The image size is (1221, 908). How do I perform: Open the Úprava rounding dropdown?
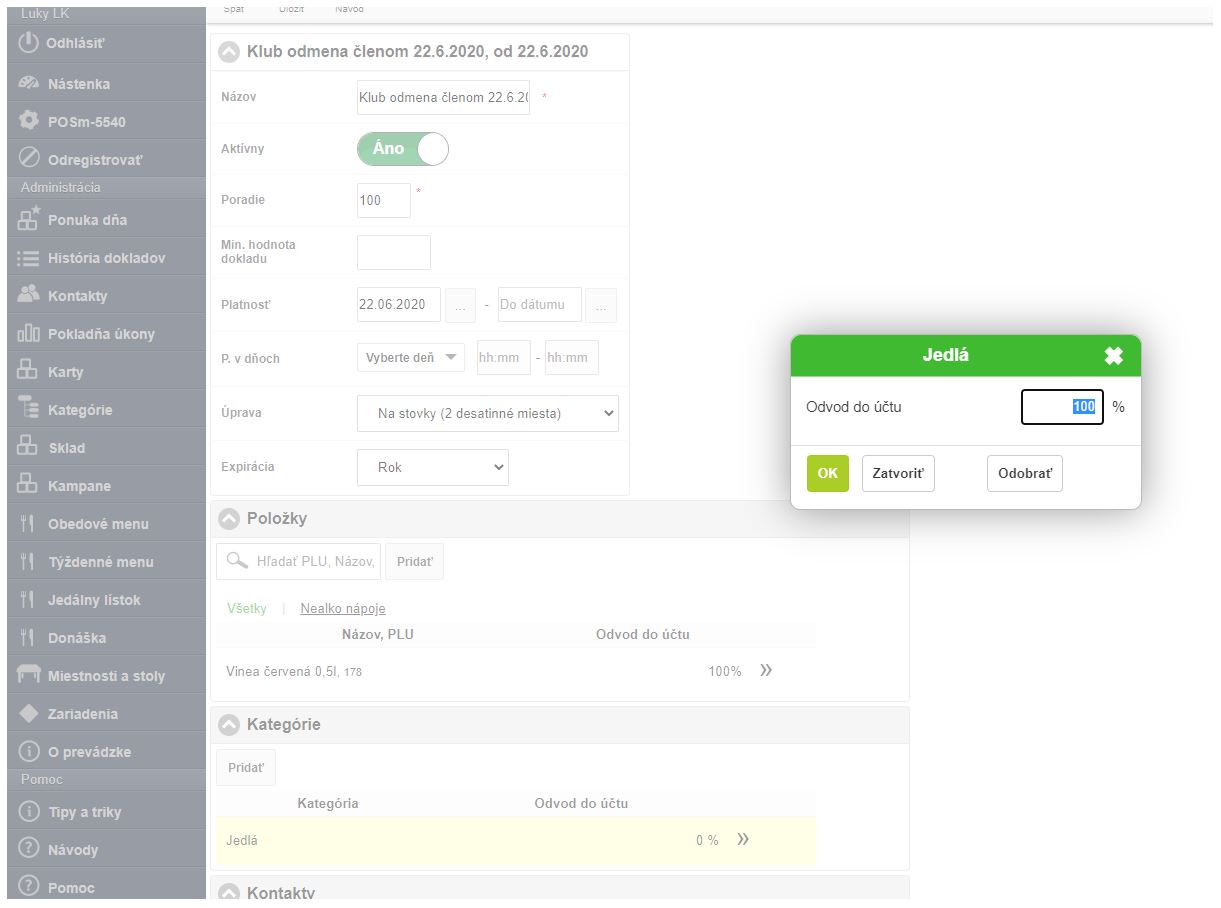[x=487, y=413]
